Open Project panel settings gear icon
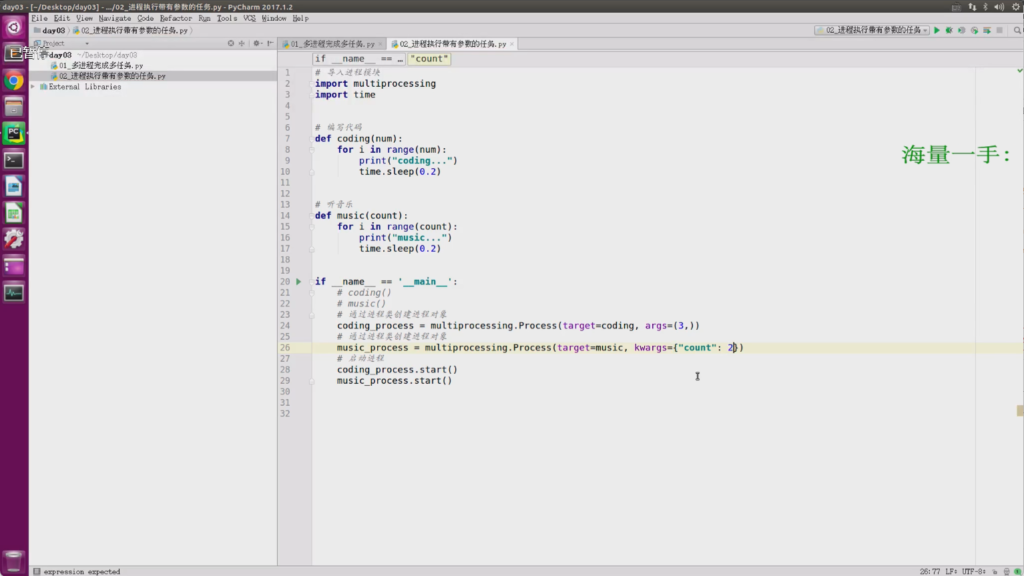The width and height of the screenshot is (1024, 576). [257, 44]
